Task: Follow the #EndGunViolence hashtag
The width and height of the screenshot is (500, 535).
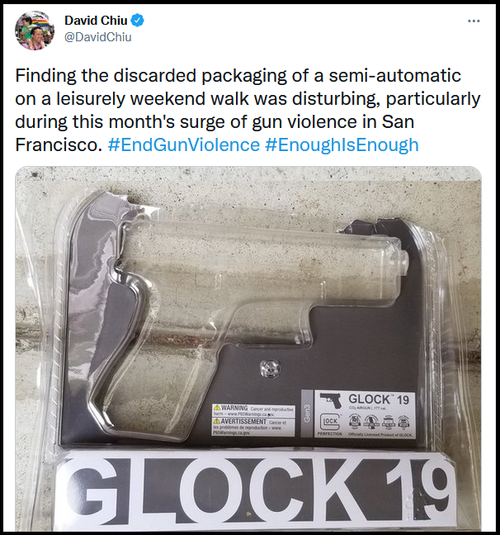Action: point(184,145)
